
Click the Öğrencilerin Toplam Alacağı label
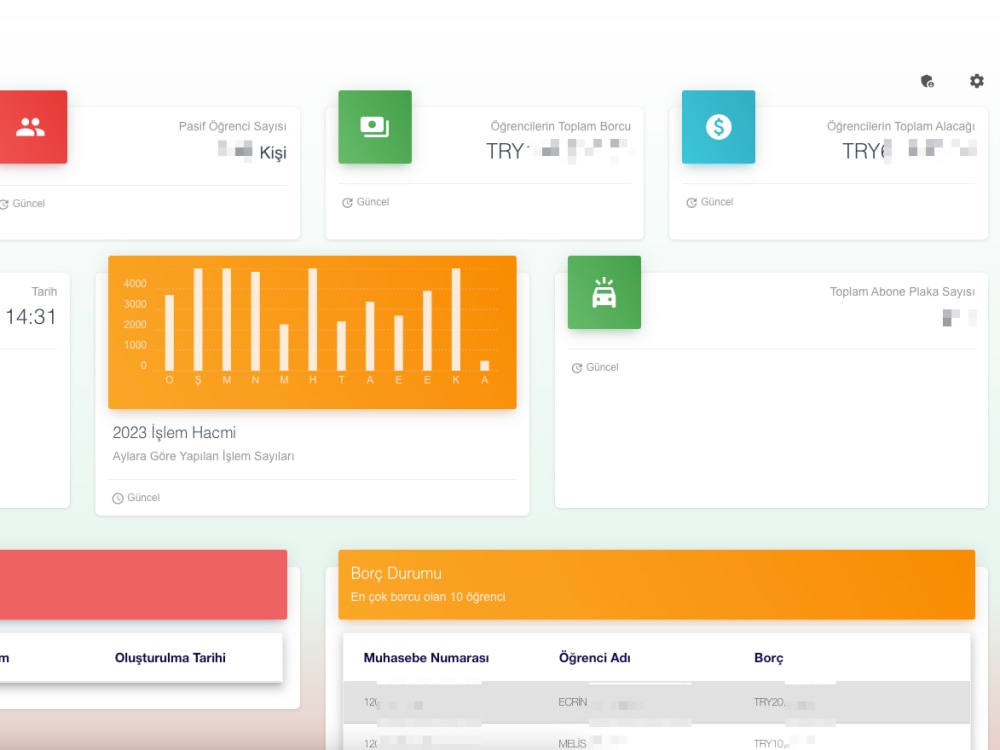click(901, 126)
